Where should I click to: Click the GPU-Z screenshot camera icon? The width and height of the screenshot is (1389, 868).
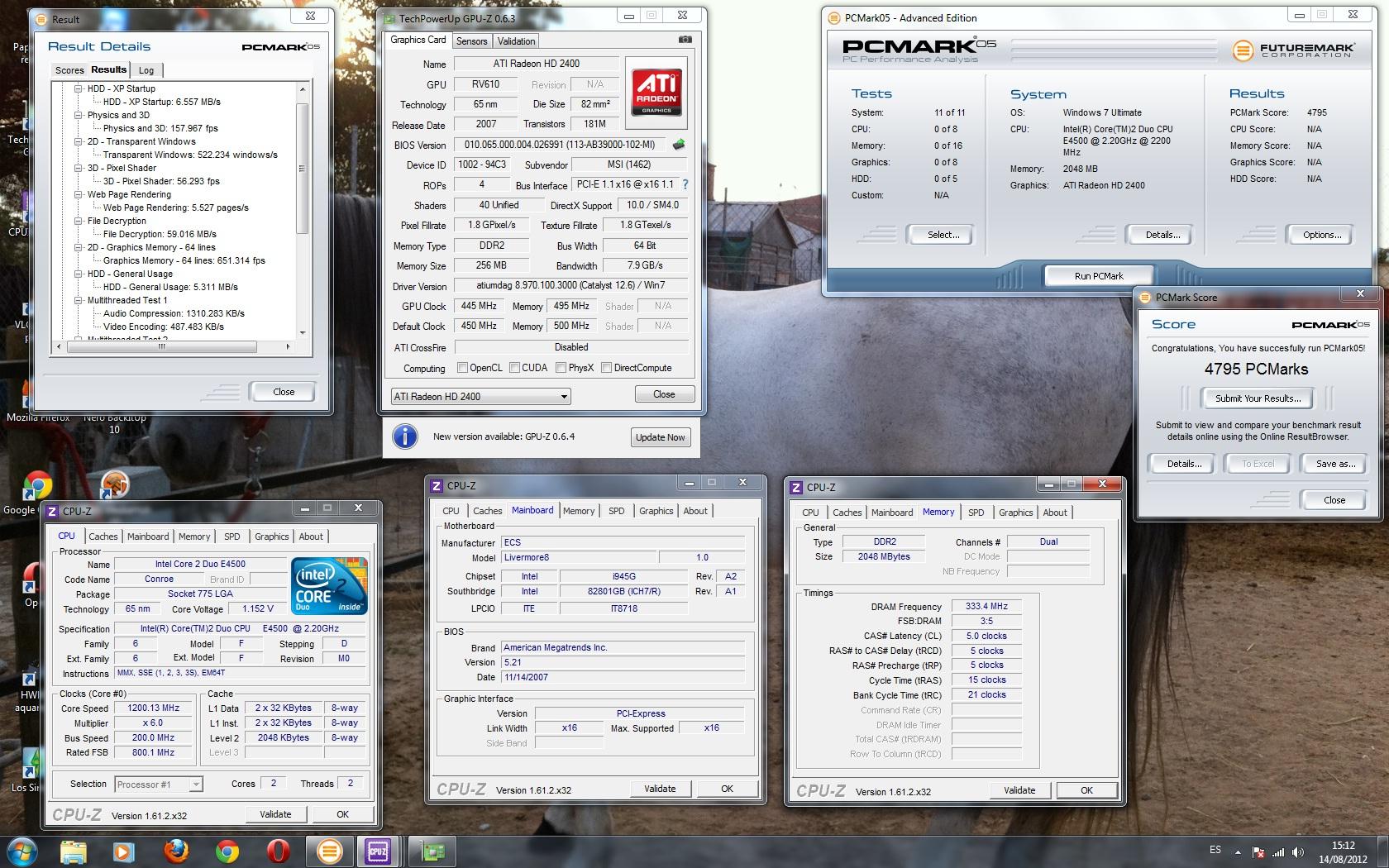pos(685,40)
